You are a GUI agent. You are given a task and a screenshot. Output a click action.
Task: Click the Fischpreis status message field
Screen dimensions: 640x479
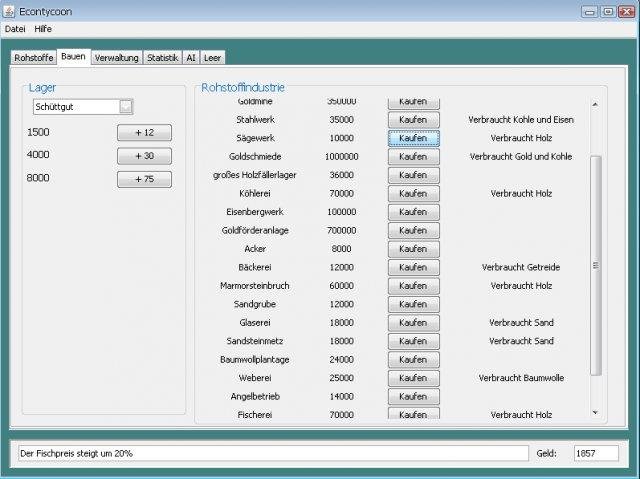[273, 453]
